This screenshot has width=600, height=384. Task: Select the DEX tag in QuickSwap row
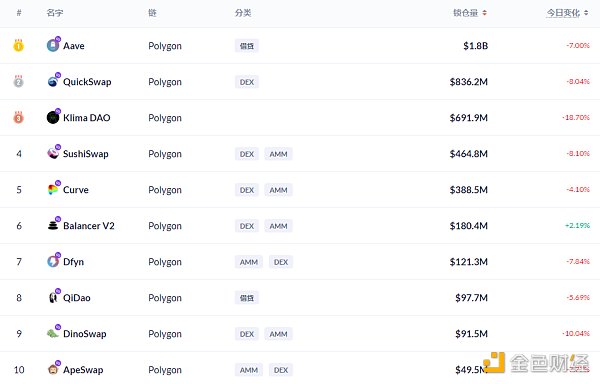247,82
